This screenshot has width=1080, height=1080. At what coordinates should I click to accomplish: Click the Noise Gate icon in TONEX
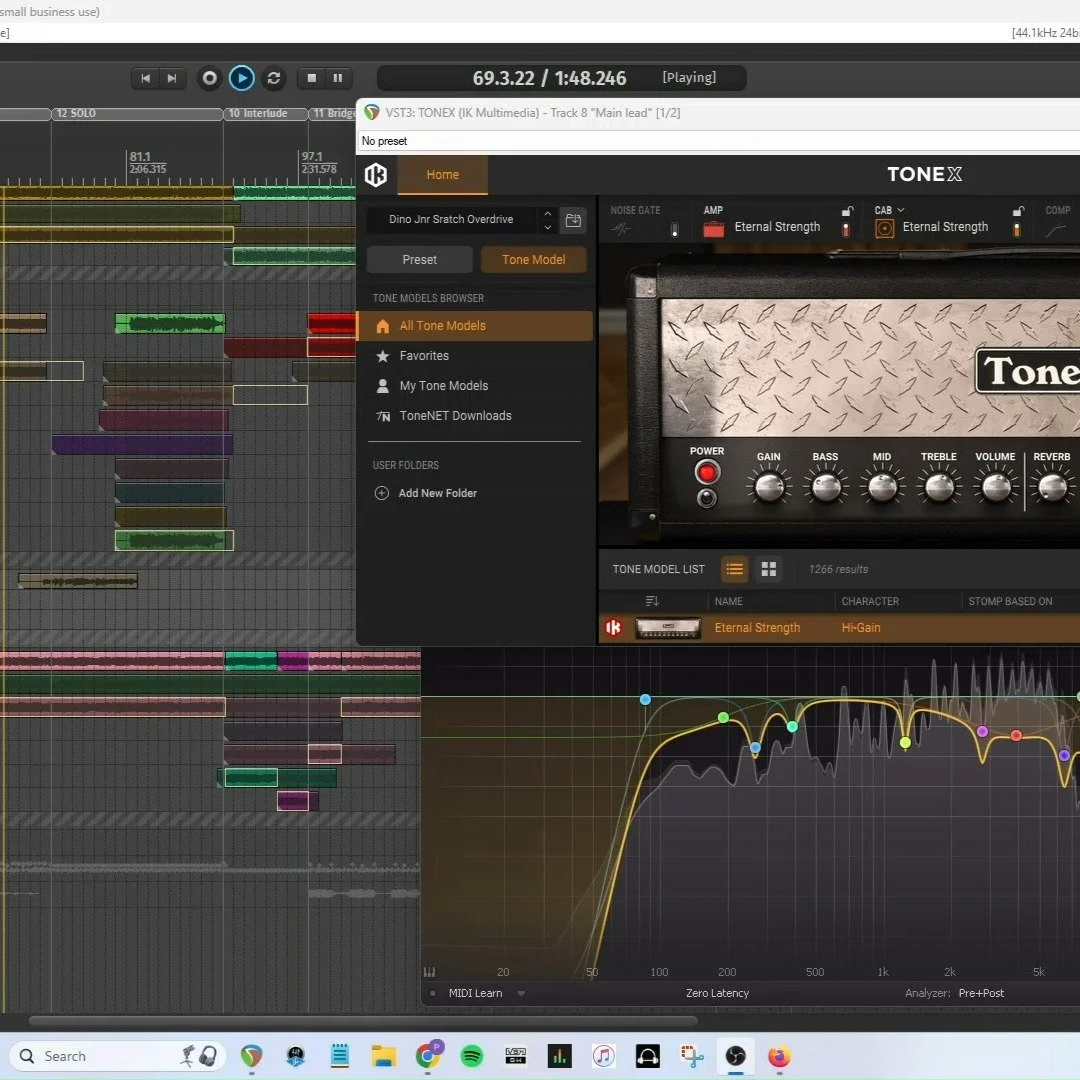620,229
